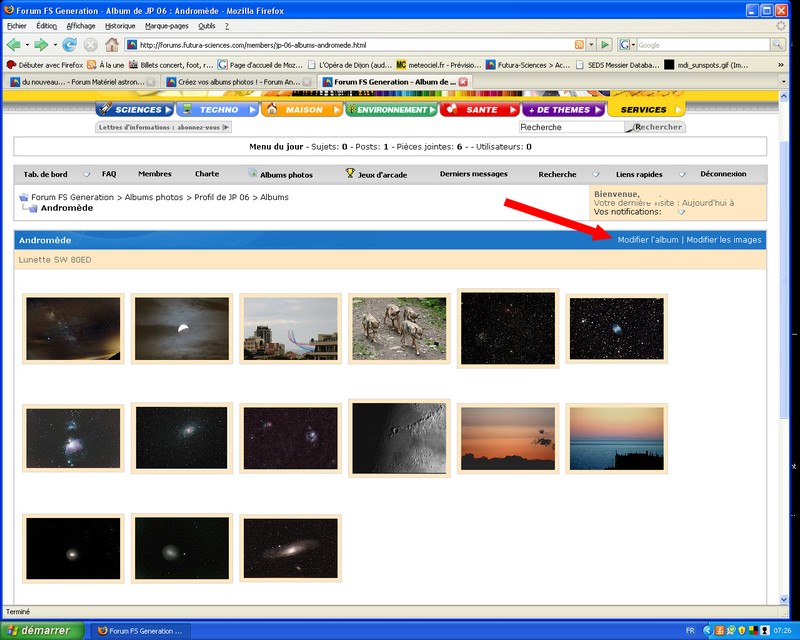This screenshot has width=800, height=640.
Task: Open the forward history dropdown arrow
Action: tap(55, 45)
